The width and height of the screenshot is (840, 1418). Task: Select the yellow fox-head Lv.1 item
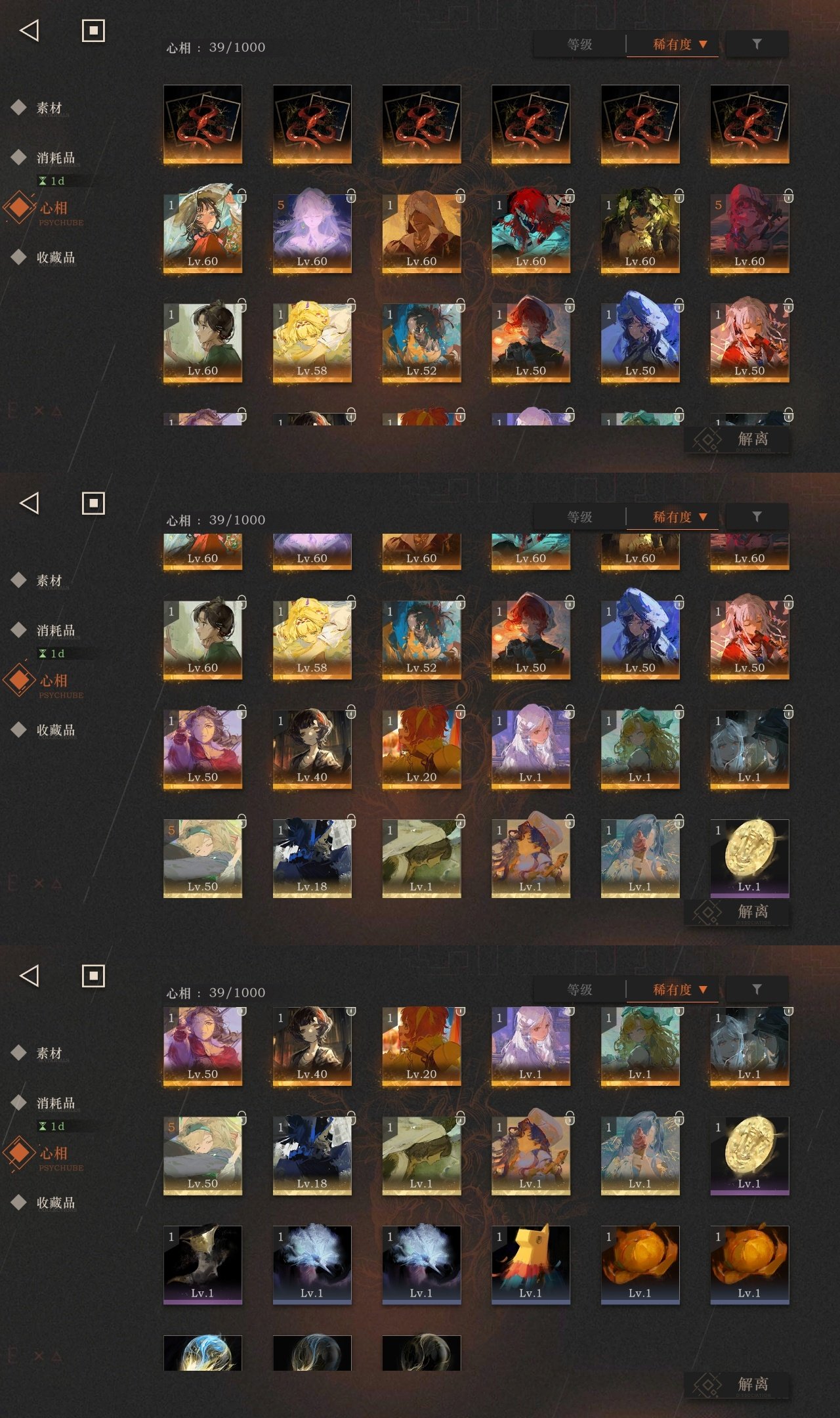tap(531, 1264)
